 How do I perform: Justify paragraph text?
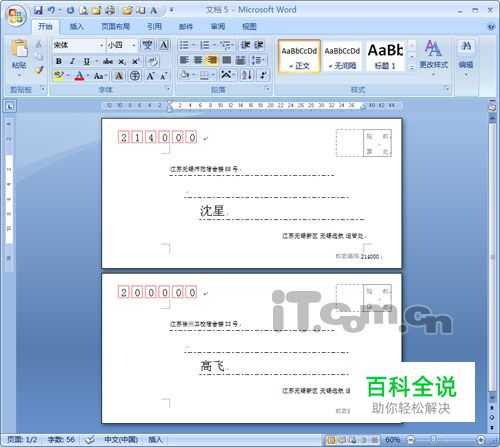click(226, 60)
